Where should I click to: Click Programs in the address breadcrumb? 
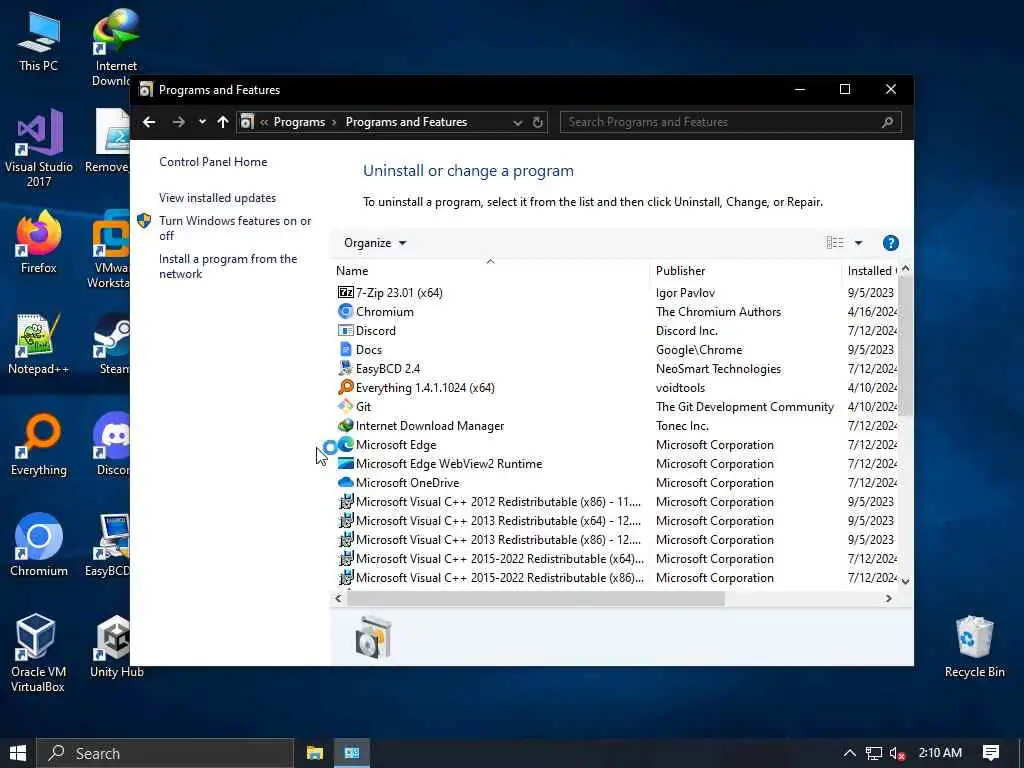[299, 122]
